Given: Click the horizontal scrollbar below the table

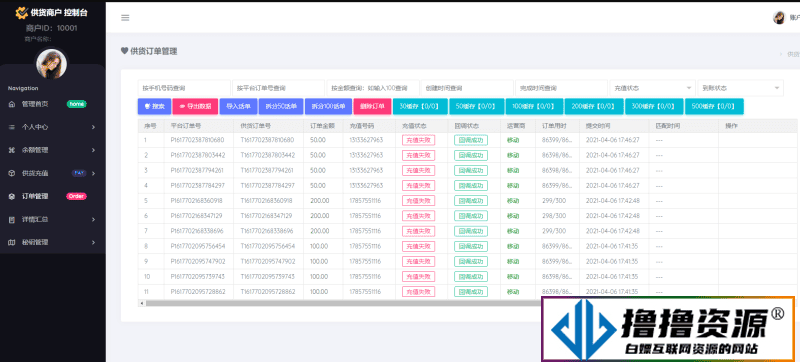Looking at the screenshot, I should click(x=343, y=303).
